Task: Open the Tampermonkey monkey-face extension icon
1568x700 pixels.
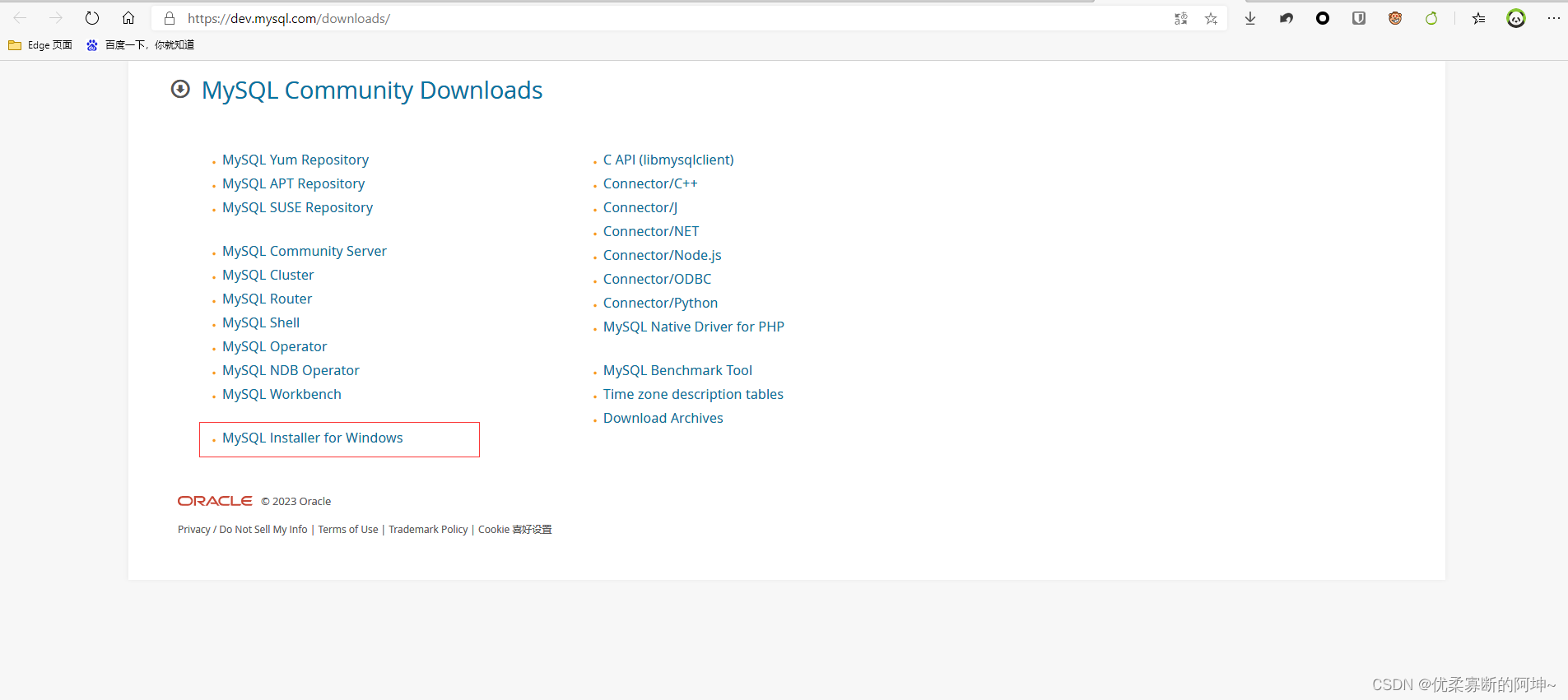Action: coord(1395,18)
